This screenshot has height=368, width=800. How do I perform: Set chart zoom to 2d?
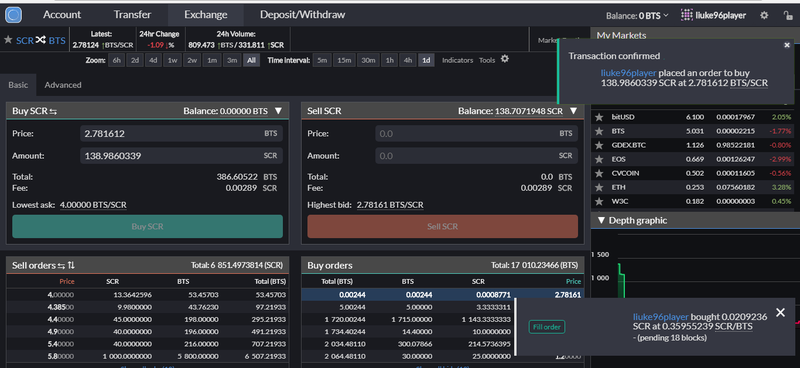[x=135, y=60]
